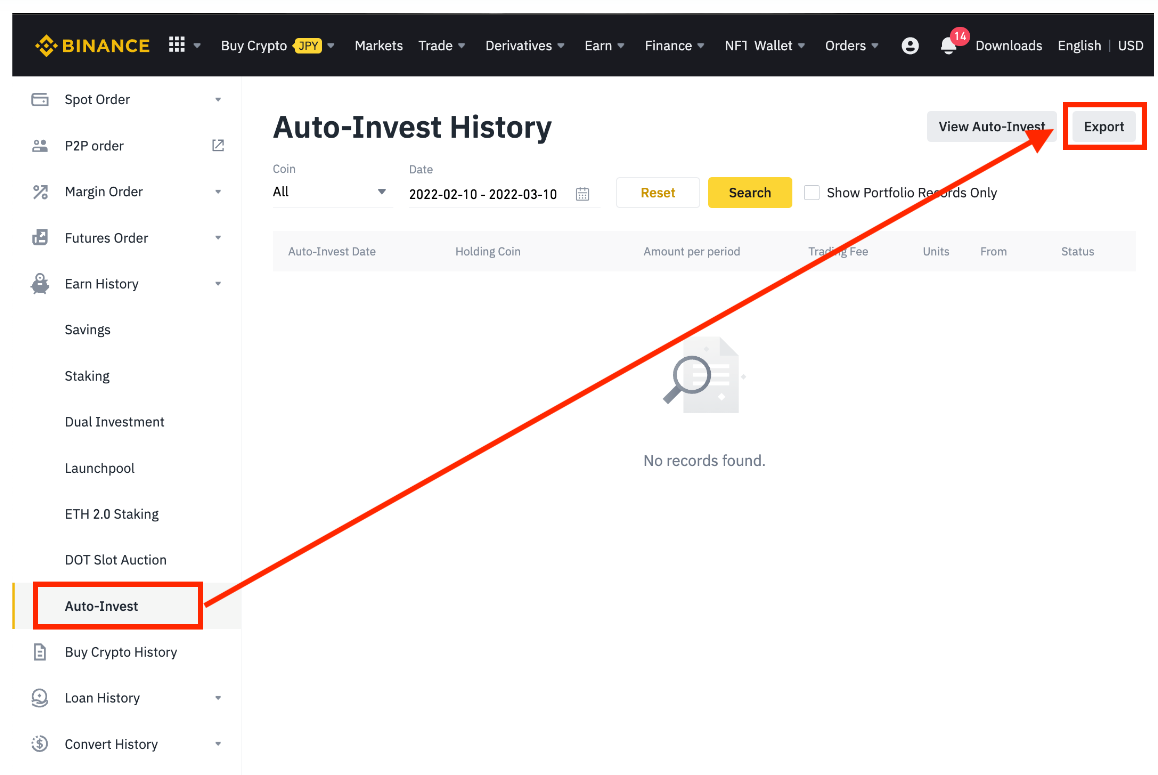Select Staking in the sidebar
Screen dimensions: 1158x775
pos(87,376)
